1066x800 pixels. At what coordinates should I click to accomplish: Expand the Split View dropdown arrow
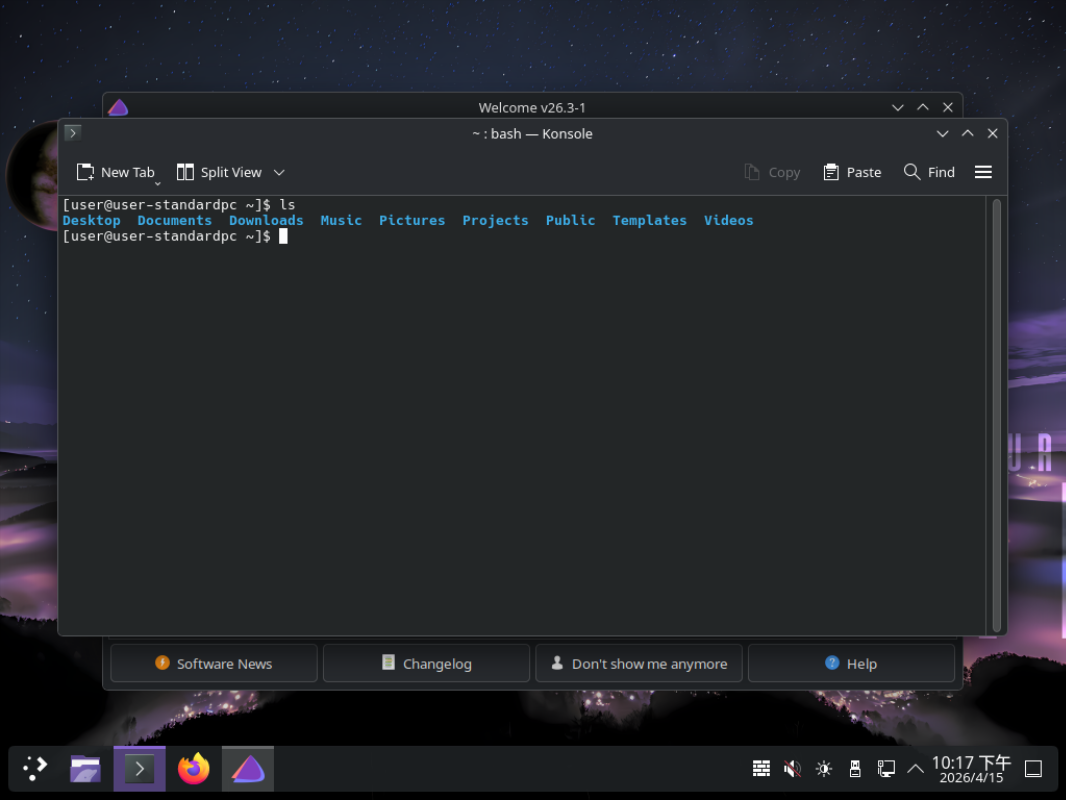279,172
